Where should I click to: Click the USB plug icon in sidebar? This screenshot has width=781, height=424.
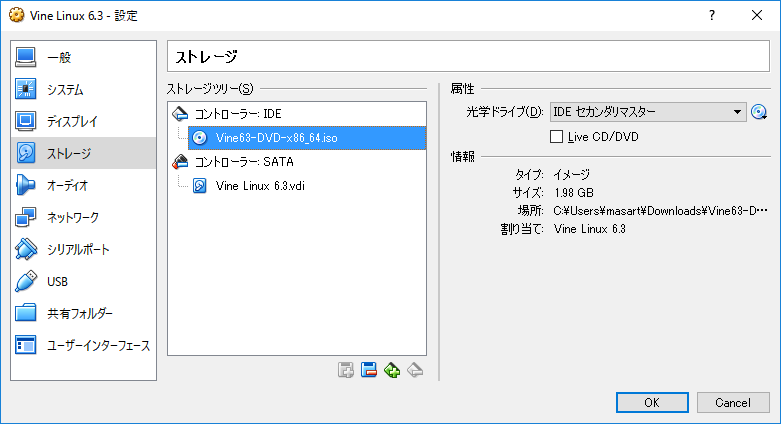[25, 281]
